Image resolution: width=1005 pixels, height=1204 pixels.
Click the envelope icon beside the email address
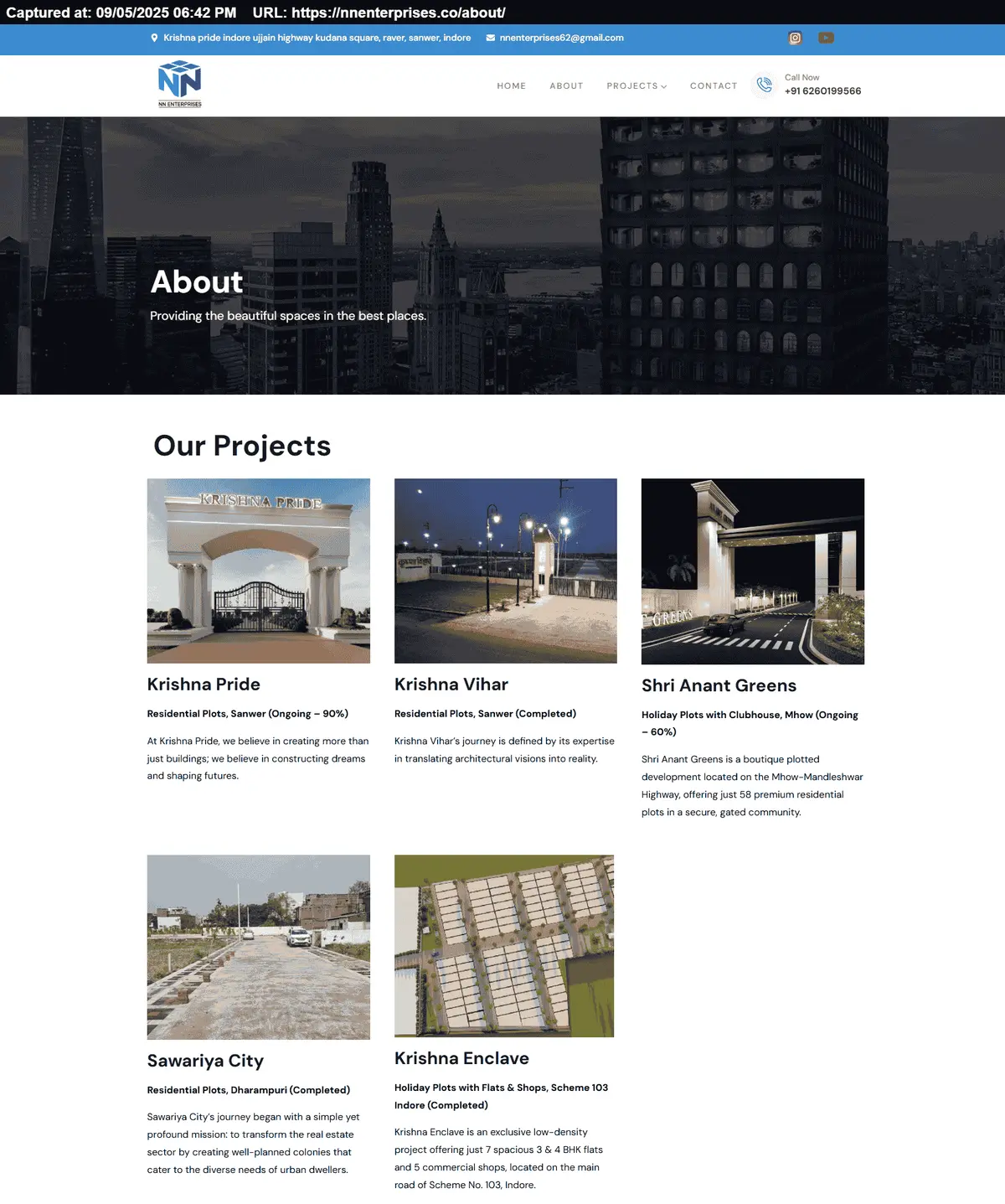(489, 38)
